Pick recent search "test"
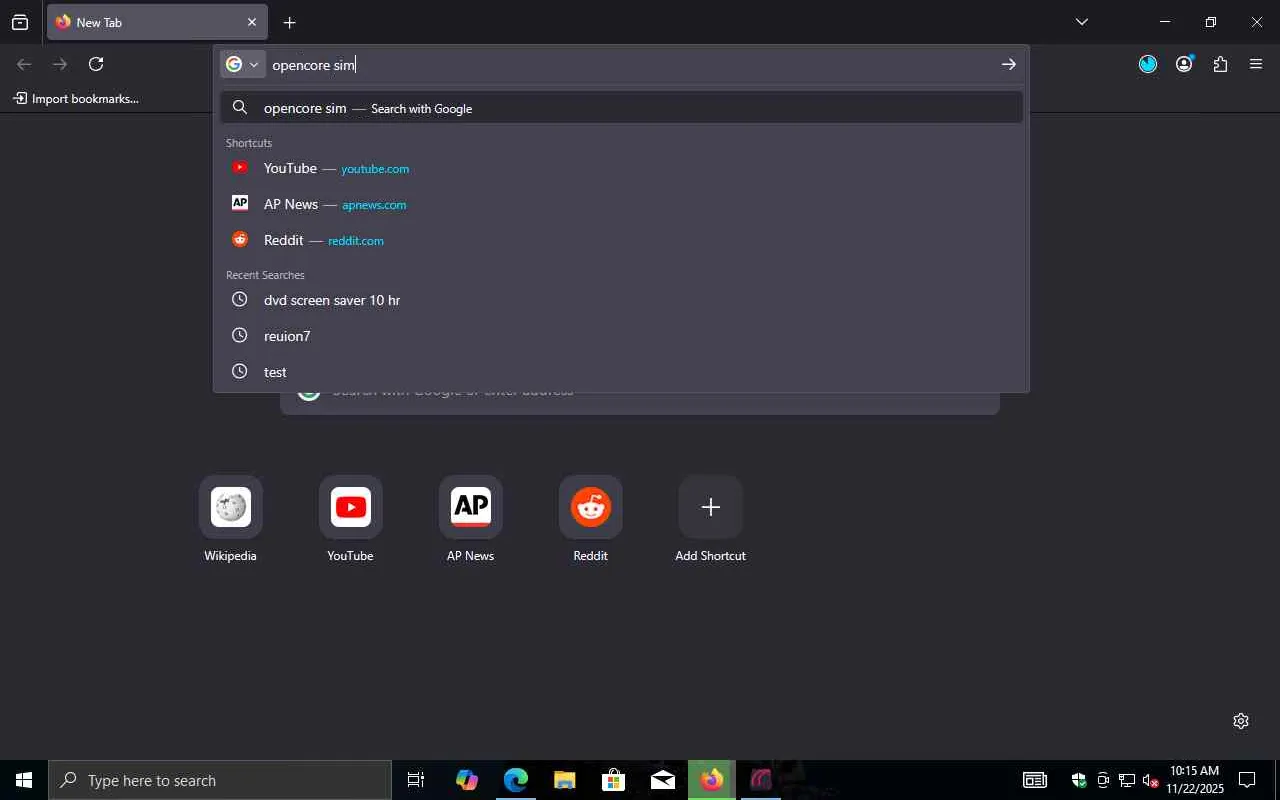This screenshot has height=800, width=1280. tap(621, 372)
